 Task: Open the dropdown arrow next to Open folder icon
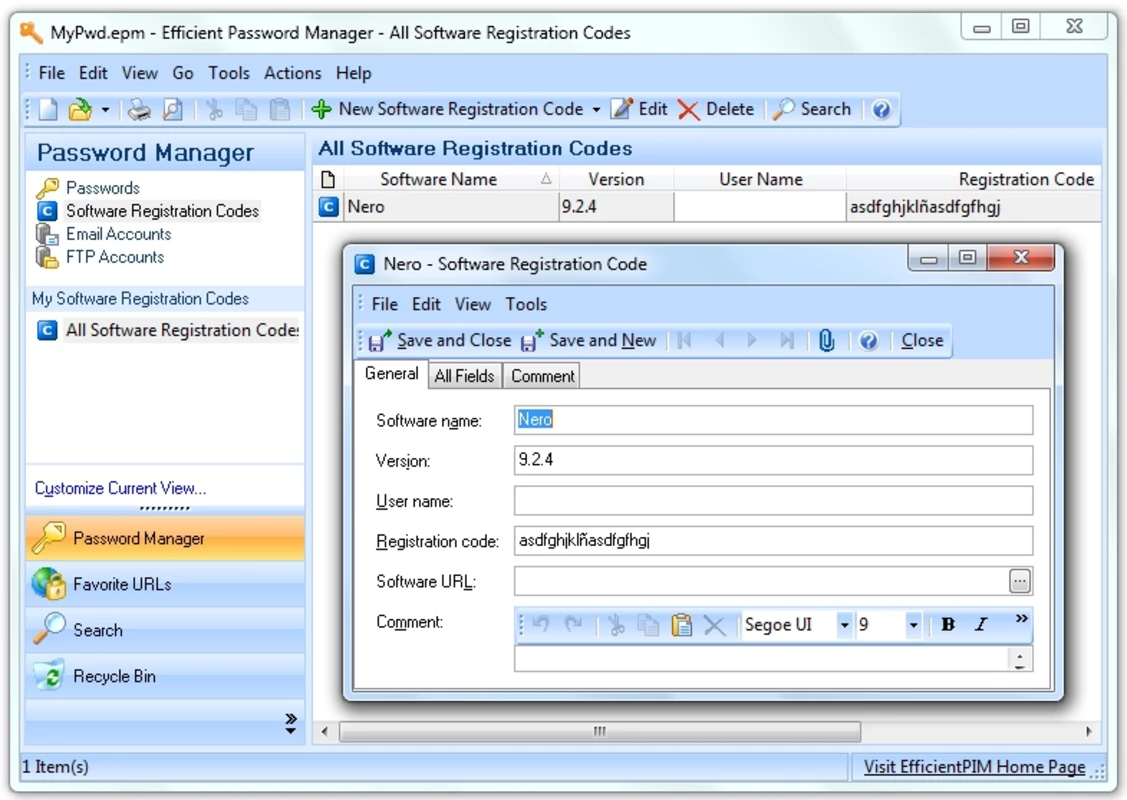coord(105,110)
